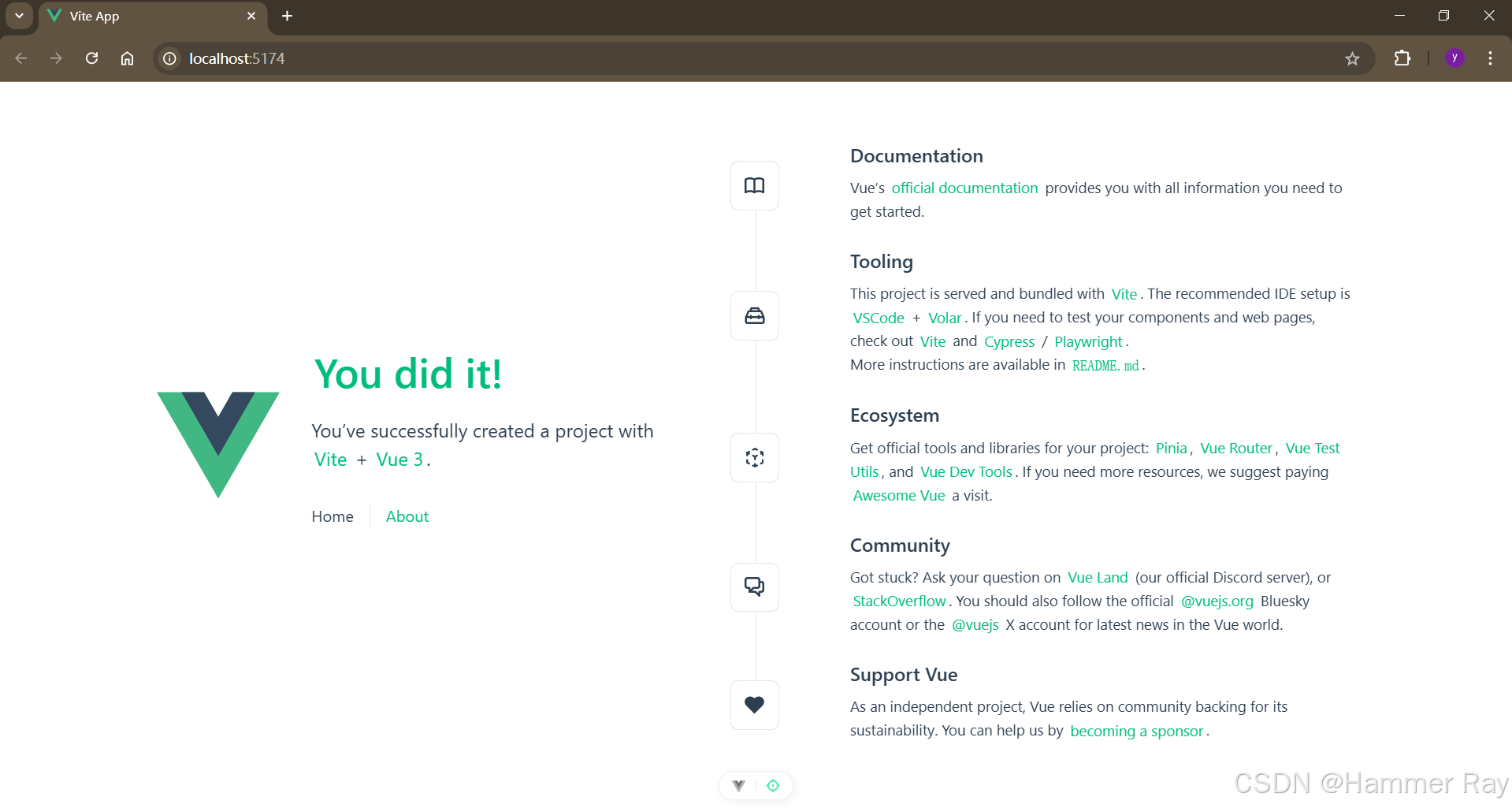Open the browser home page
1512x808 pixels.
pyautogui.click(x=127, y=58)
